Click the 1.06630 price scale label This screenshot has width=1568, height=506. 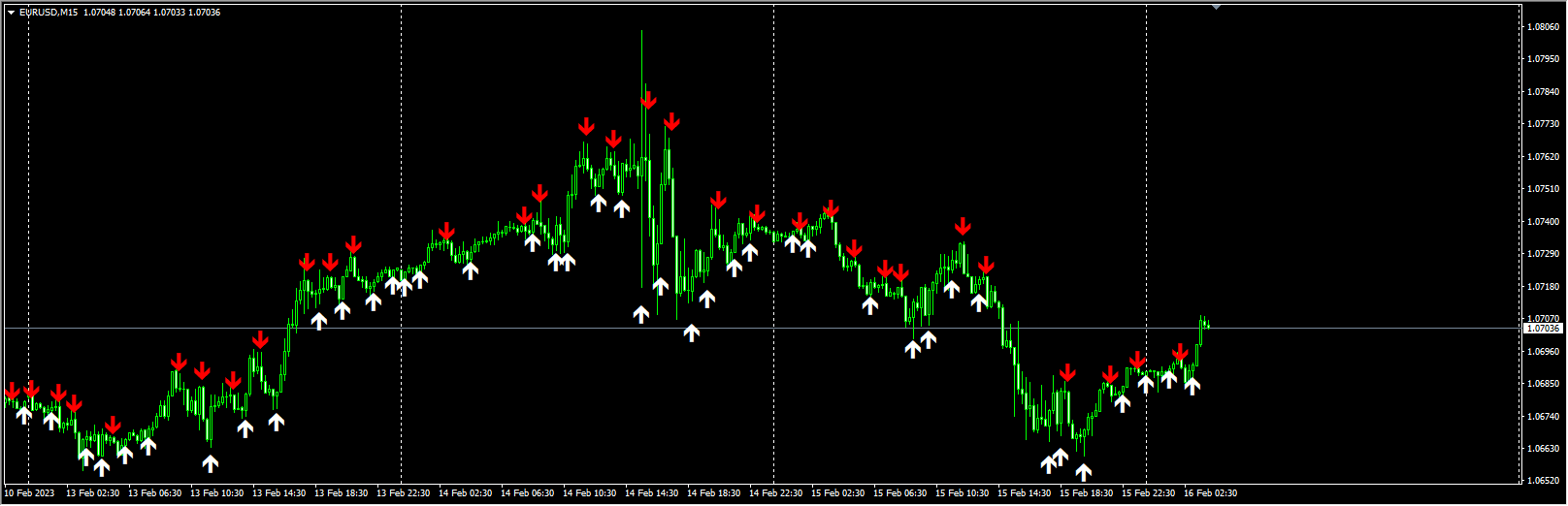tap(1543, 449)
